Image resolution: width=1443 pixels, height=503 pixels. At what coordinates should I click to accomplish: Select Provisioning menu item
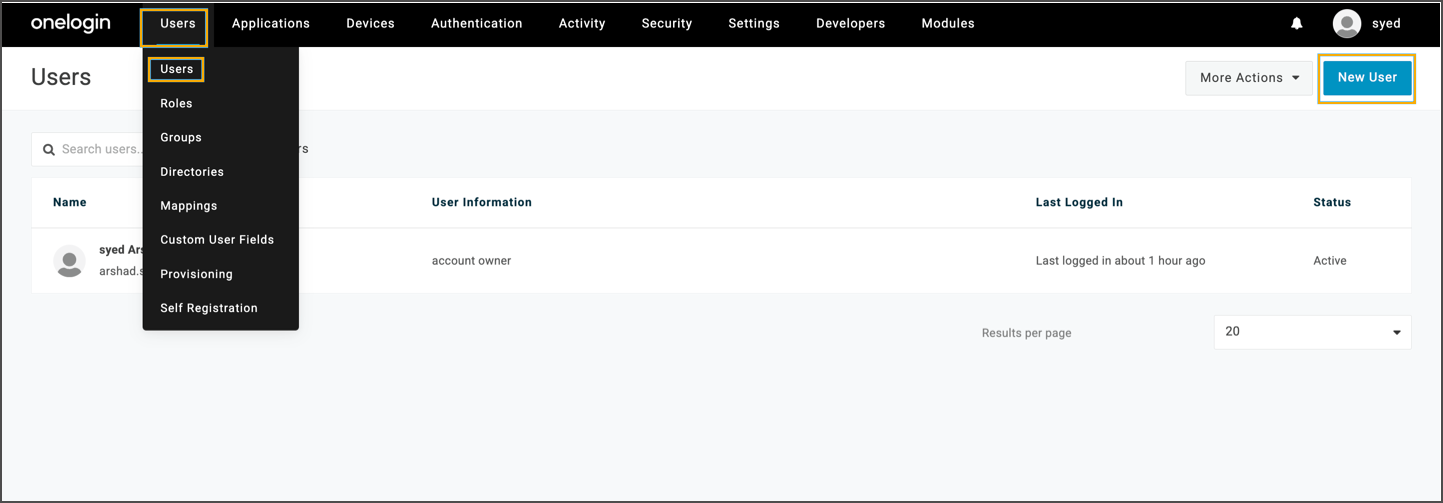[x=196, y=274]
